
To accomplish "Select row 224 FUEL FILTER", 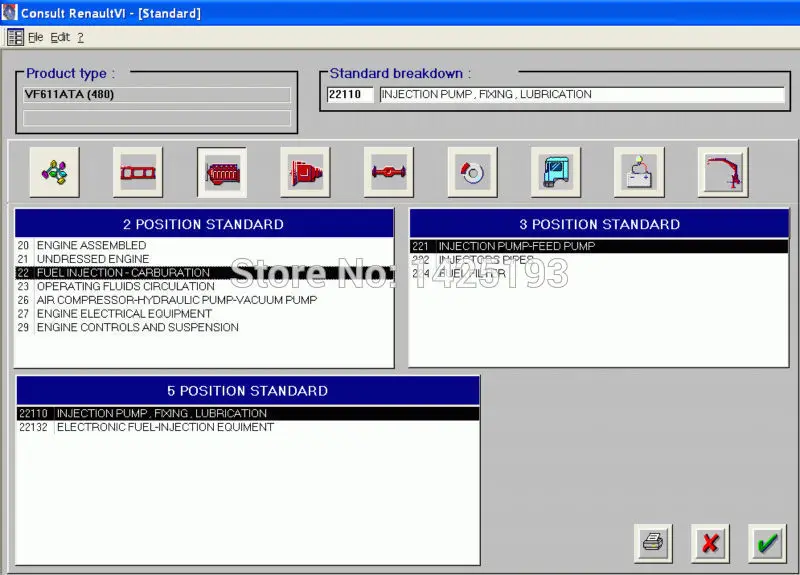I will (x=599, y=273).
